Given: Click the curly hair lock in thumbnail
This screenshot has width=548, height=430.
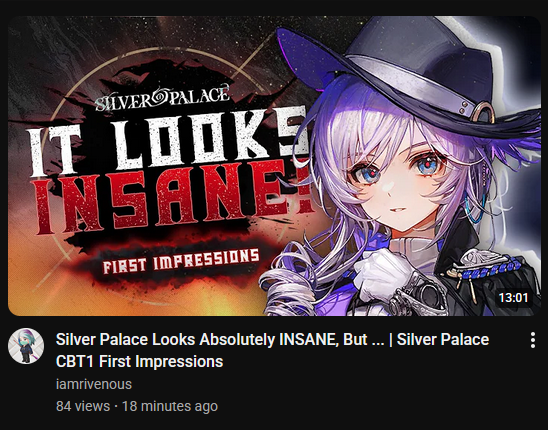Looking at the screenshot, I should click(x=287, y=285).
